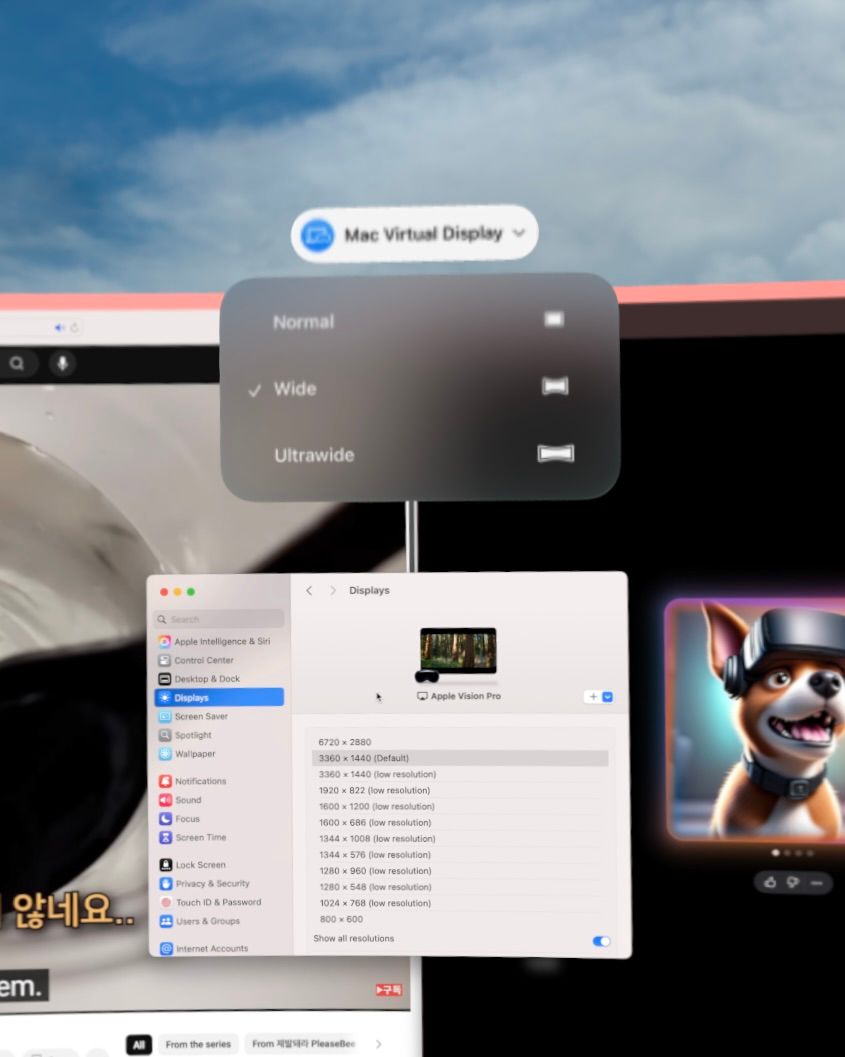Click the microphone voice search icon
This screenshot has width=845, height=1057.
click(62, 364)
